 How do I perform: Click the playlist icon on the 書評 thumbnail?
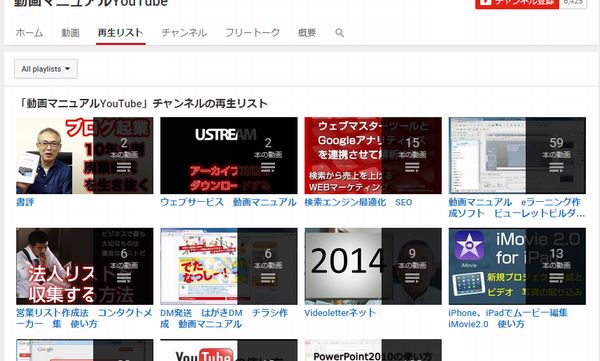click(124, 167)
